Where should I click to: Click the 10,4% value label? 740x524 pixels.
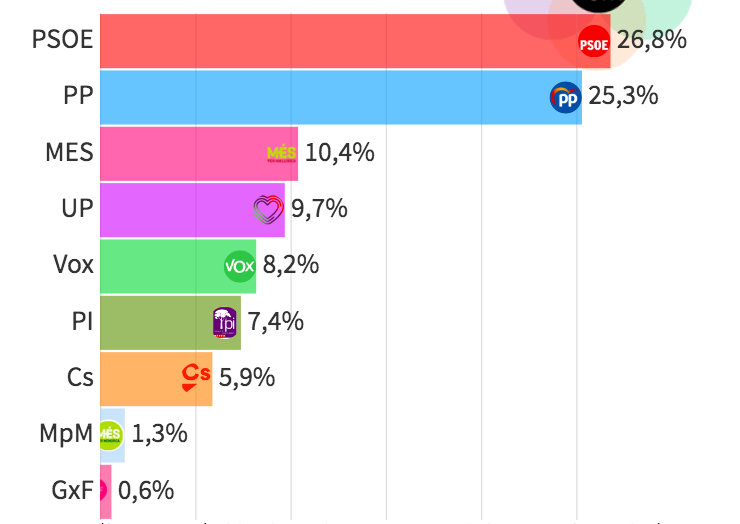[x=340, y=153]
